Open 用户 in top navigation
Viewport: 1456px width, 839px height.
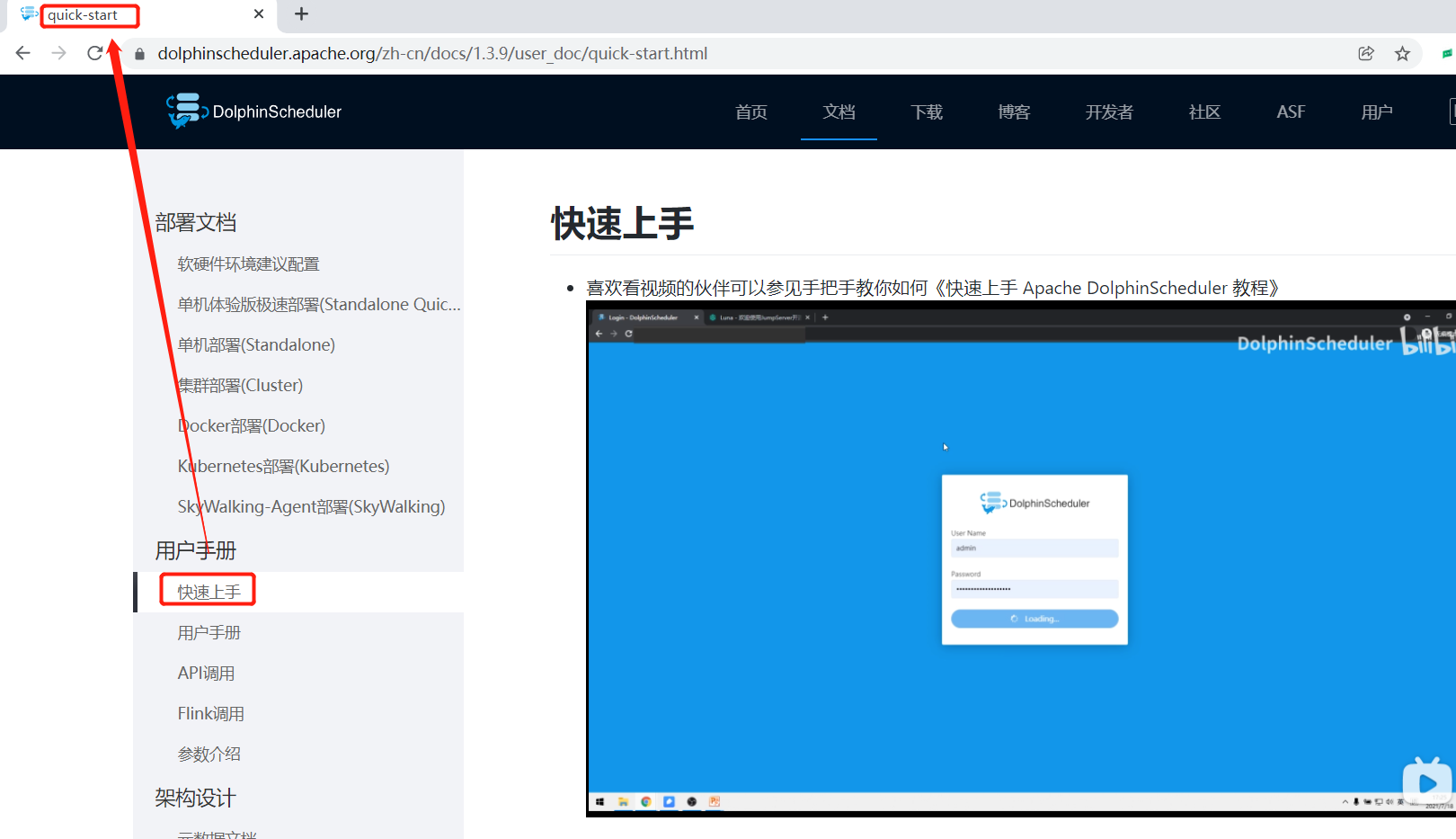[1377, 112]
